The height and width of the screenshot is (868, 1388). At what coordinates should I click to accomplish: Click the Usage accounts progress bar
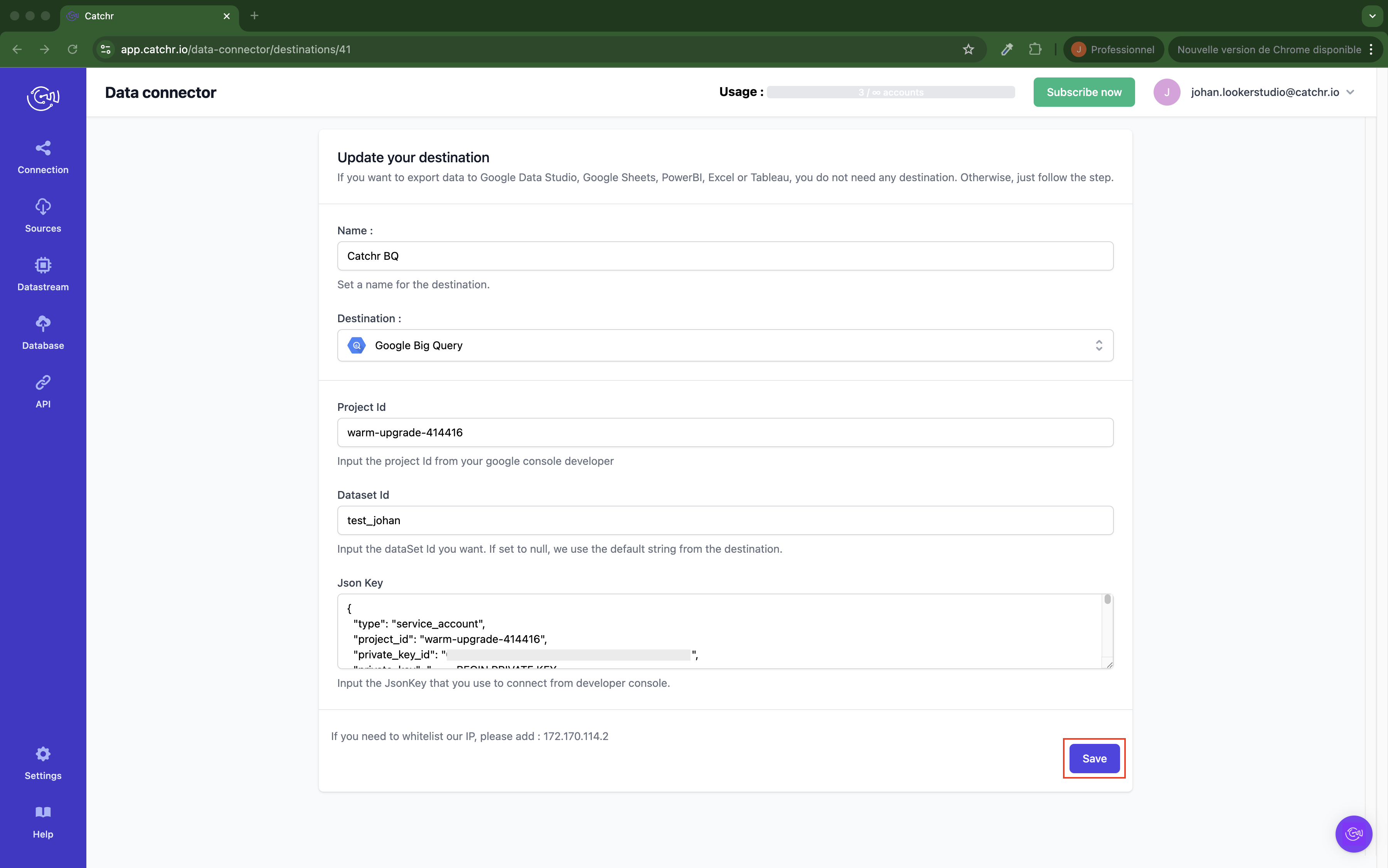click(x=891, y=92)
